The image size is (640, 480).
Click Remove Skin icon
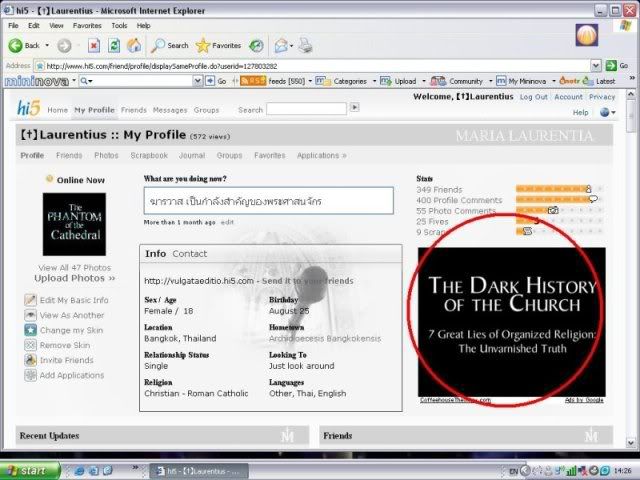(30, 345)
